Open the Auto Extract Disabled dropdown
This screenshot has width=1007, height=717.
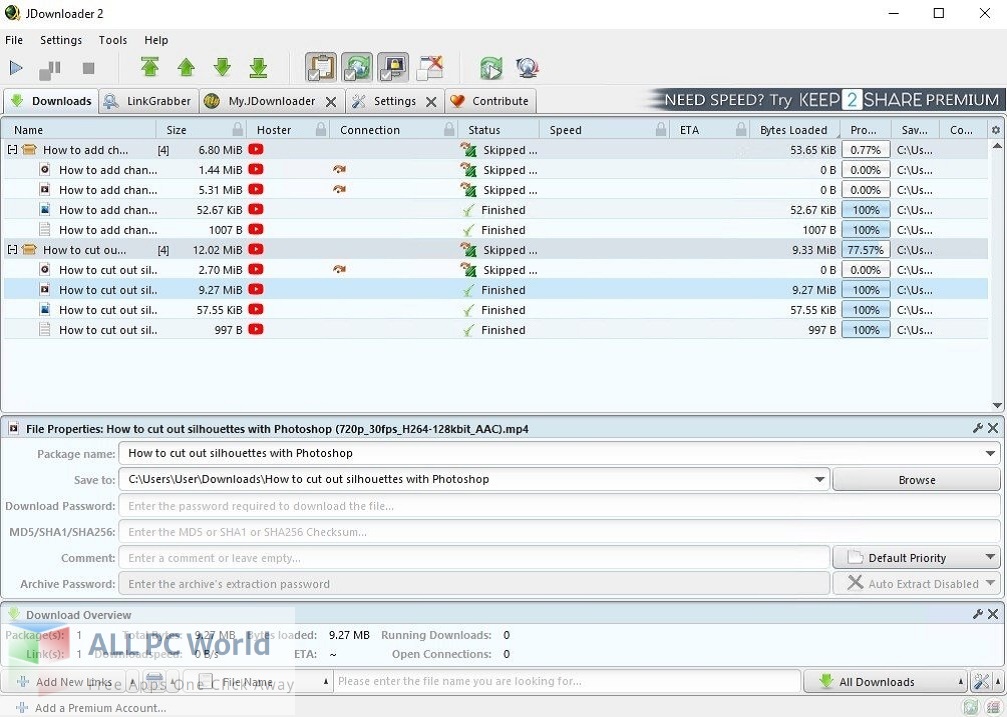click(913, 583)
